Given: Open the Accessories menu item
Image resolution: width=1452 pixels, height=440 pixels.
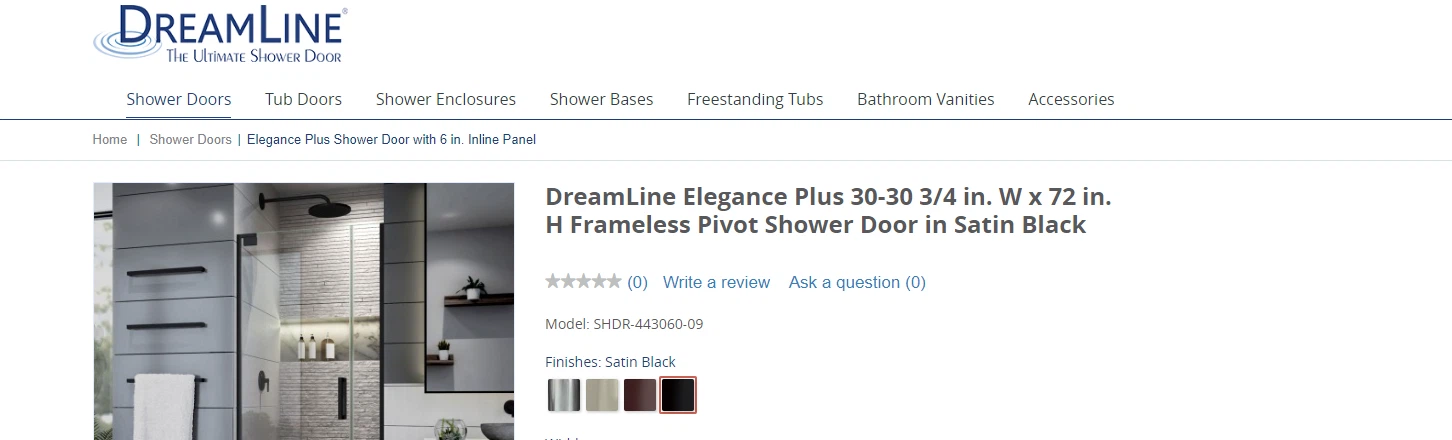Looking at the screenshot, I should [x=1071, y=99].
